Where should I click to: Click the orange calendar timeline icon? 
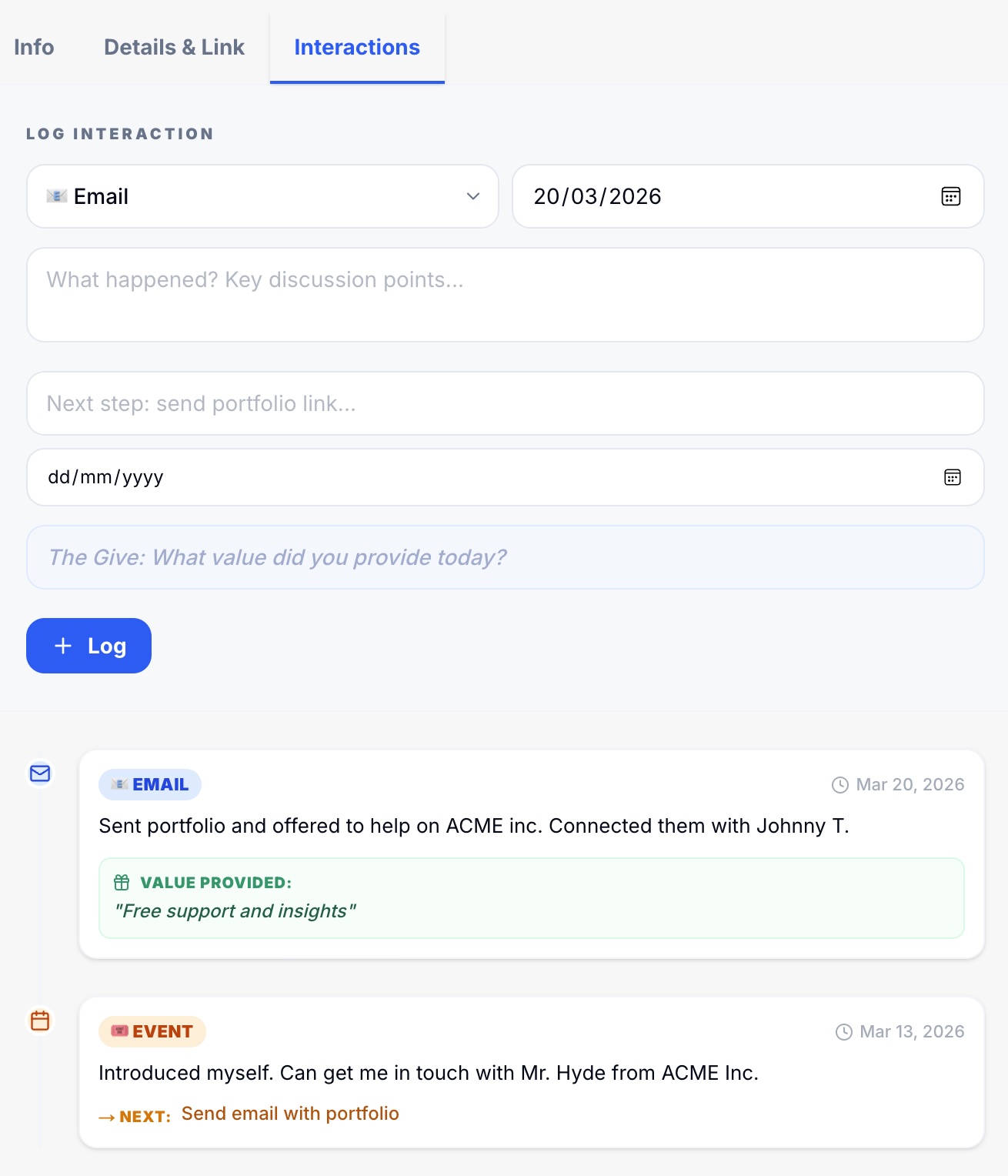point(40,1021)
